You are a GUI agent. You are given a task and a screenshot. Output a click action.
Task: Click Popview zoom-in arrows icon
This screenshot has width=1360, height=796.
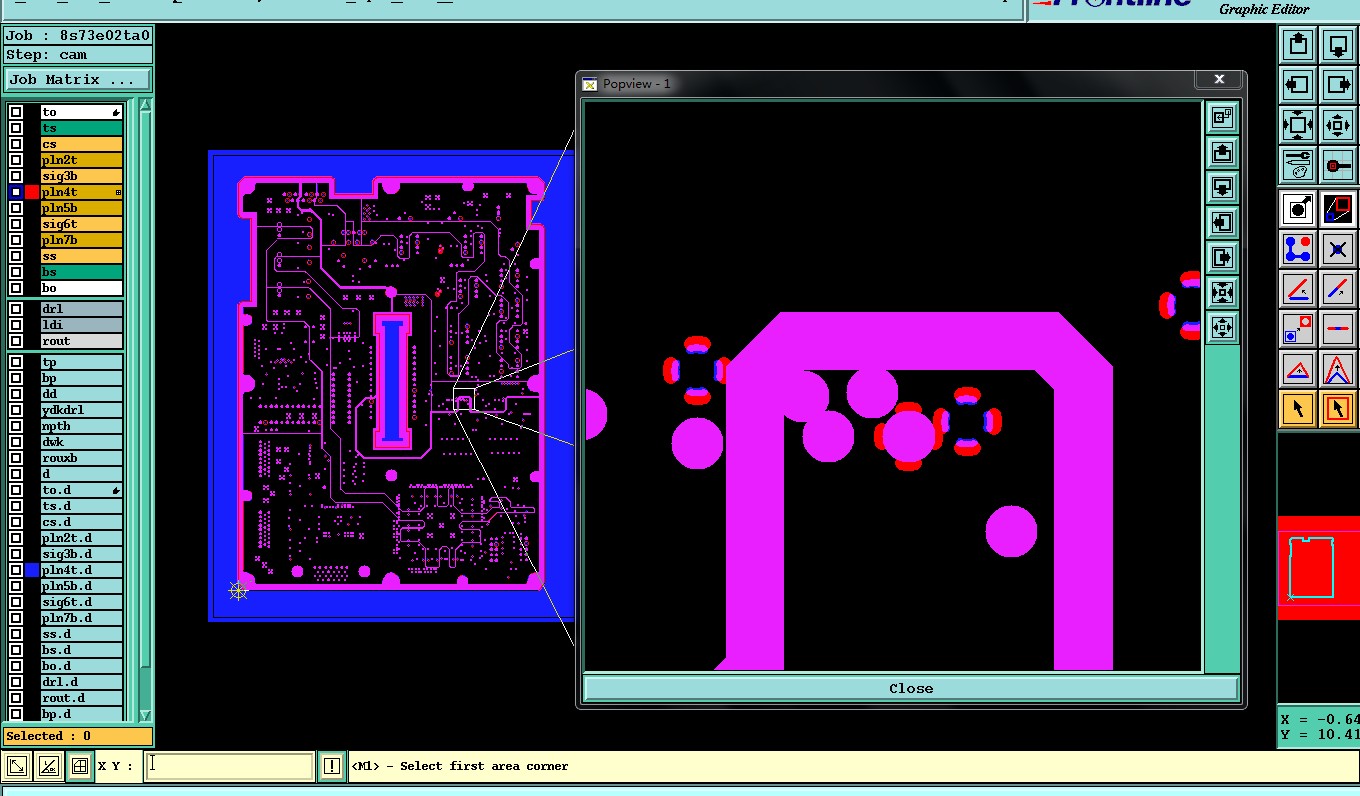click(1222, 293)
